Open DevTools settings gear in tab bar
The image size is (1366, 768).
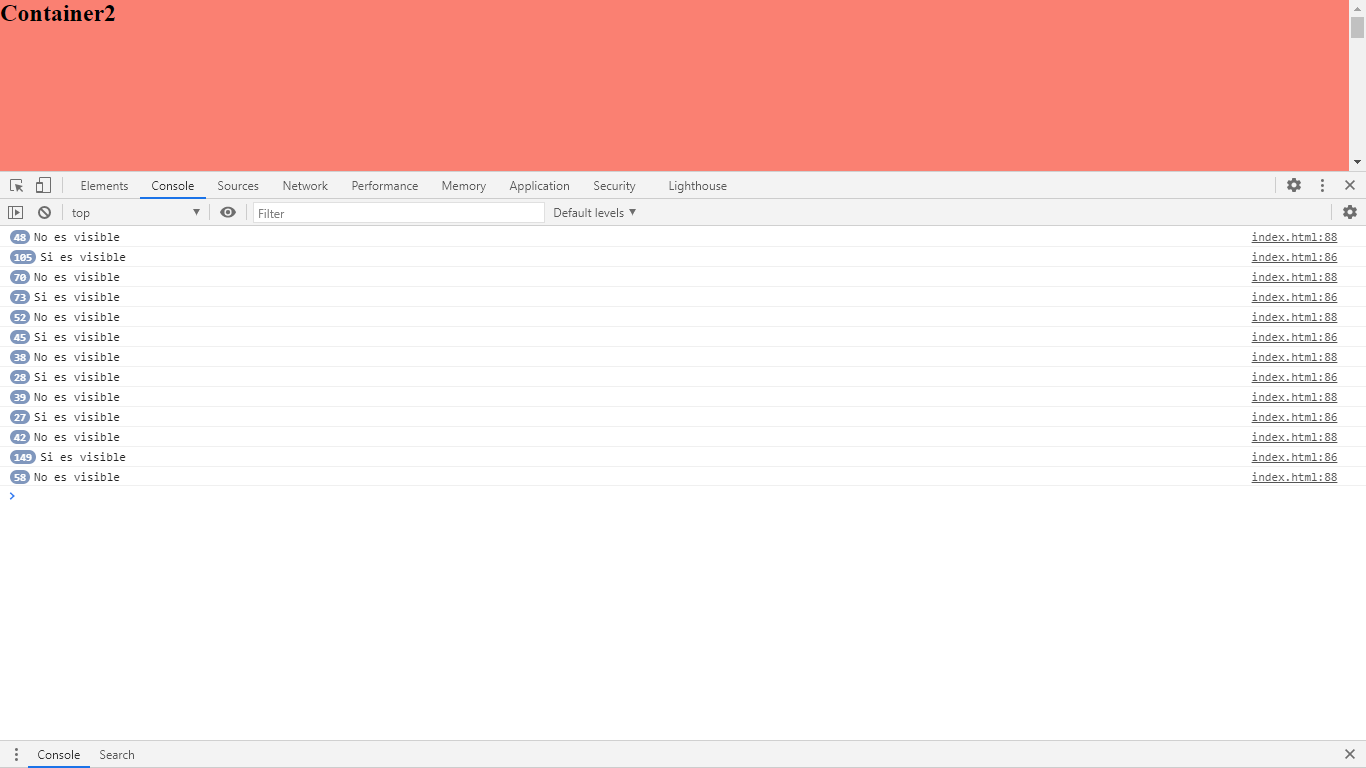click(1294, 185)
